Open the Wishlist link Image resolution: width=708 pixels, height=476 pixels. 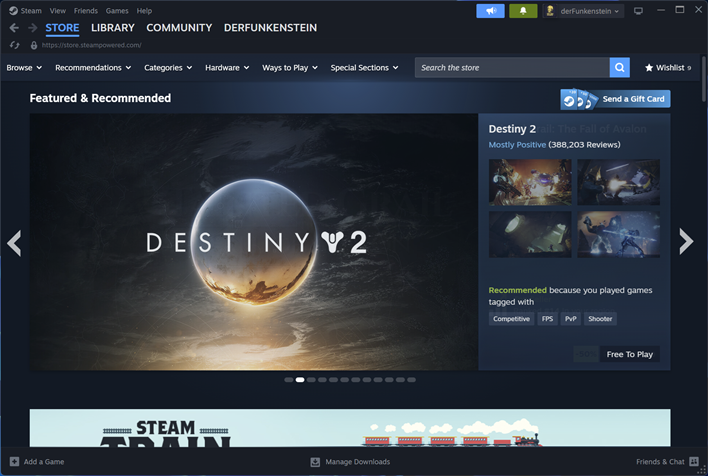coord(668,68)
